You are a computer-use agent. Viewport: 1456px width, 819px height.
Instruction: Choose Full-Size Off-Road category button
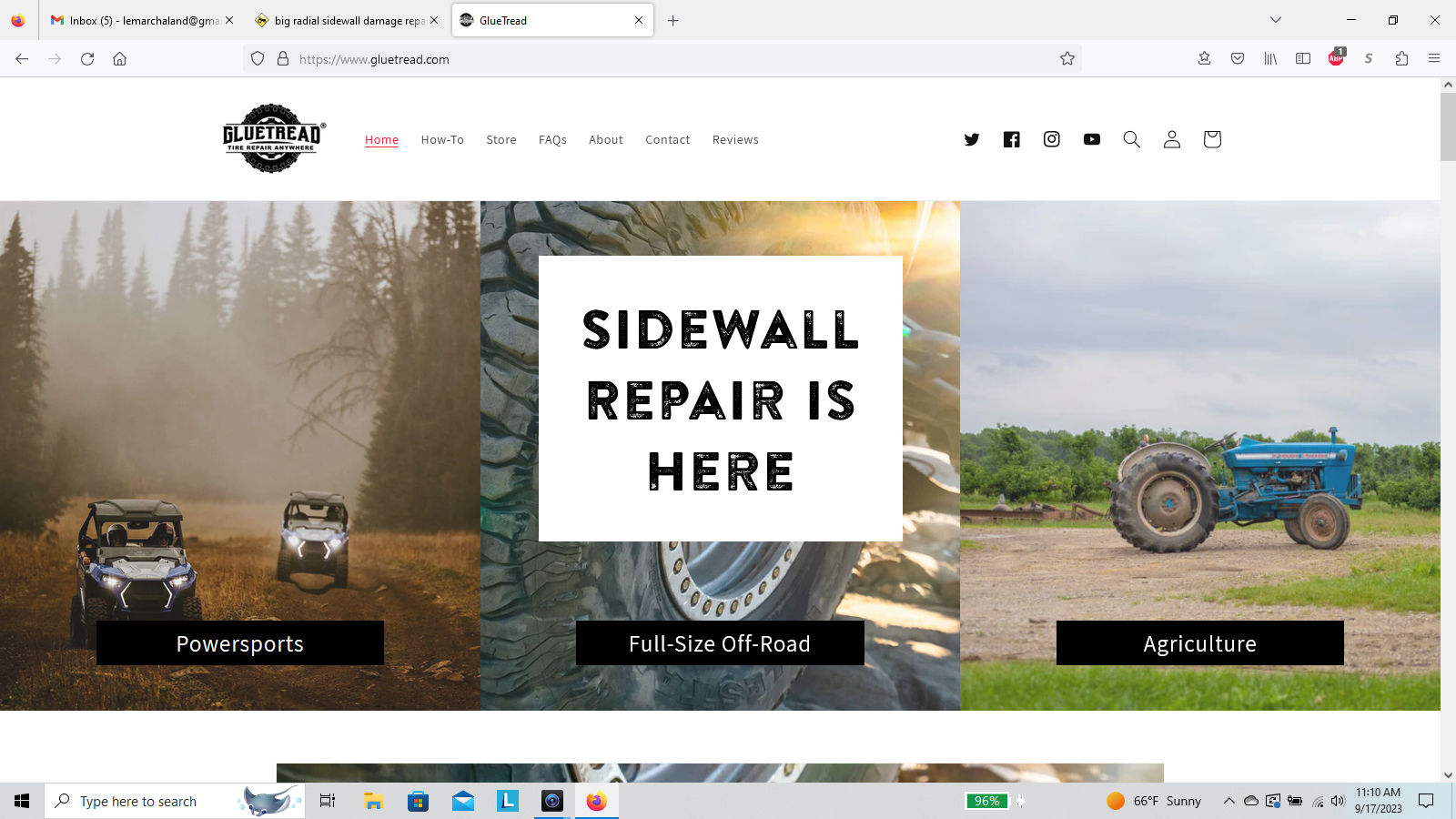pos(720,643)
